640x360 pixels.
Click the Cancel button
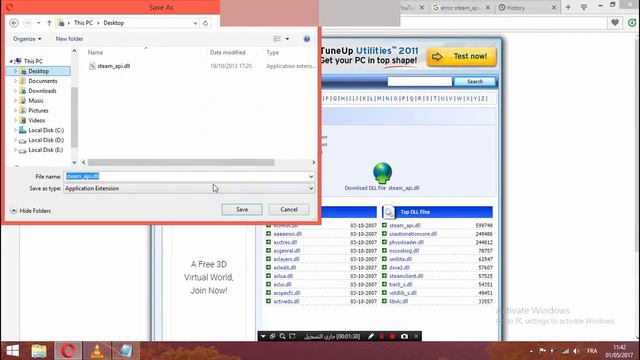pyautogui.click(x=289, y=209)
